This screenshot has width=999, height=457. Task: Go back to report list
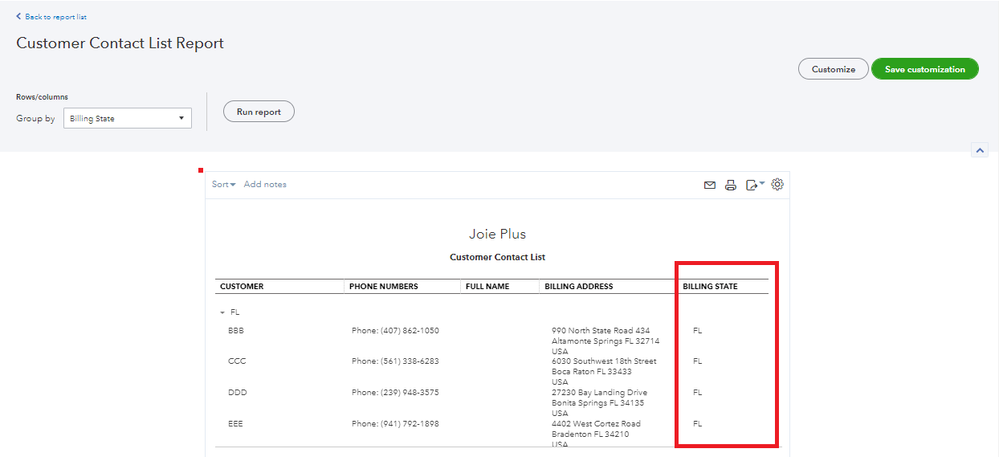pos(51,17)
